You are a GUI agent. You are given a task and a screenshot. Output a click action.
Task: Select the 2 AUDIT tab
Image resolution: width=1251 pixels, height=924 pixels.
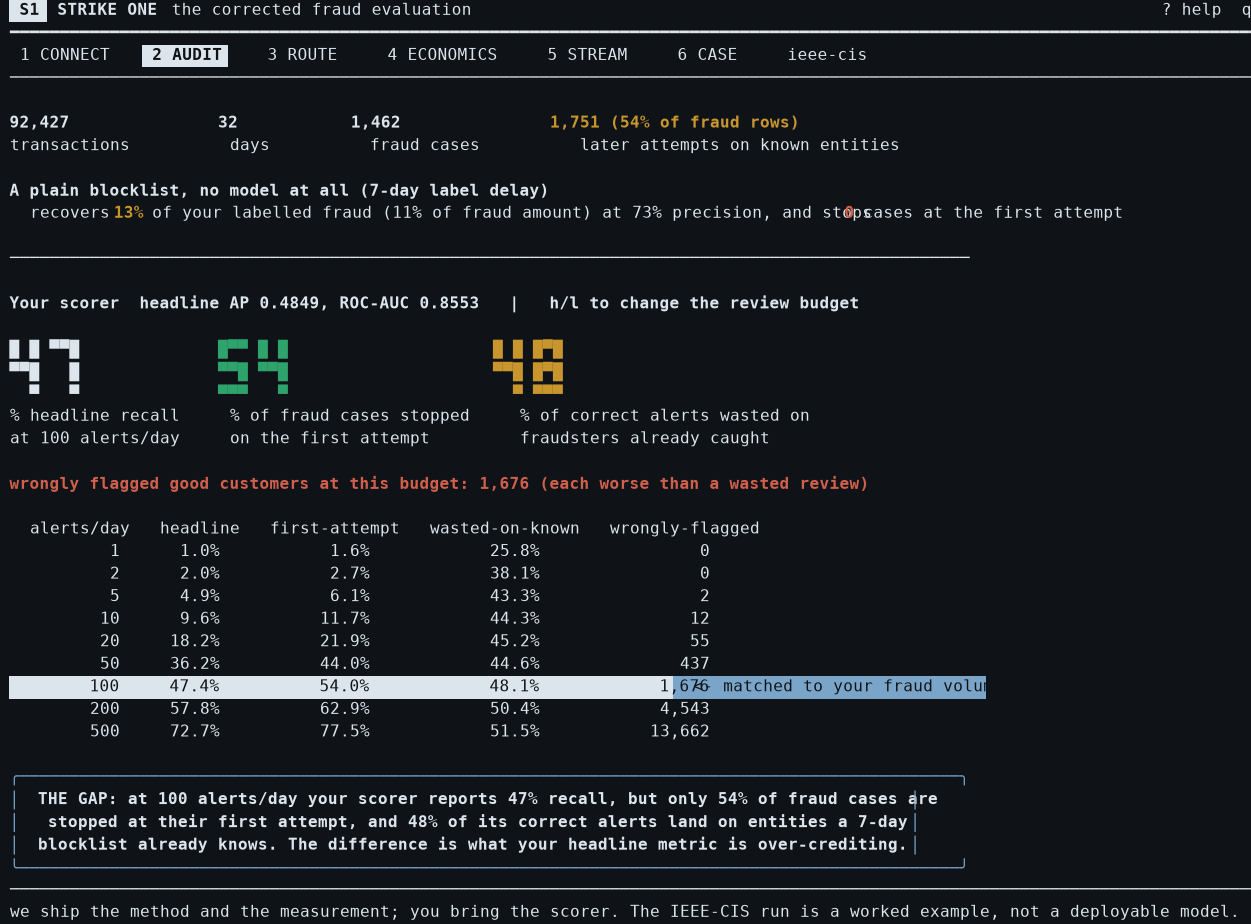click(x=185, y=55)
